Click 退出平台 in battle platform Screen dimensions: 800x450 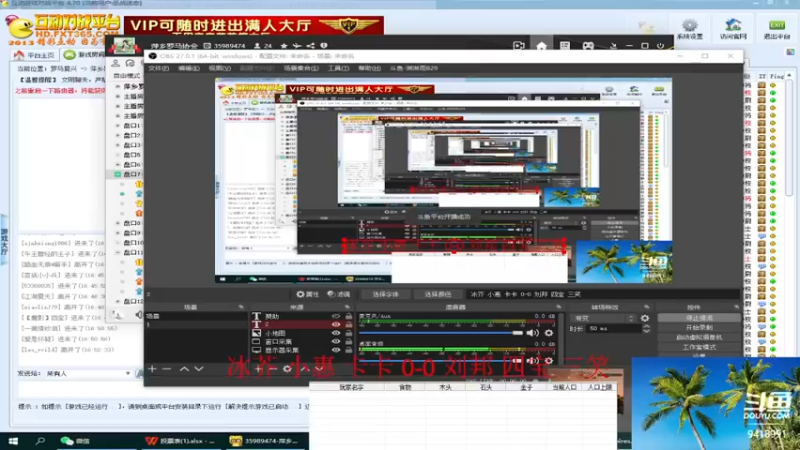tap(777, 29)
